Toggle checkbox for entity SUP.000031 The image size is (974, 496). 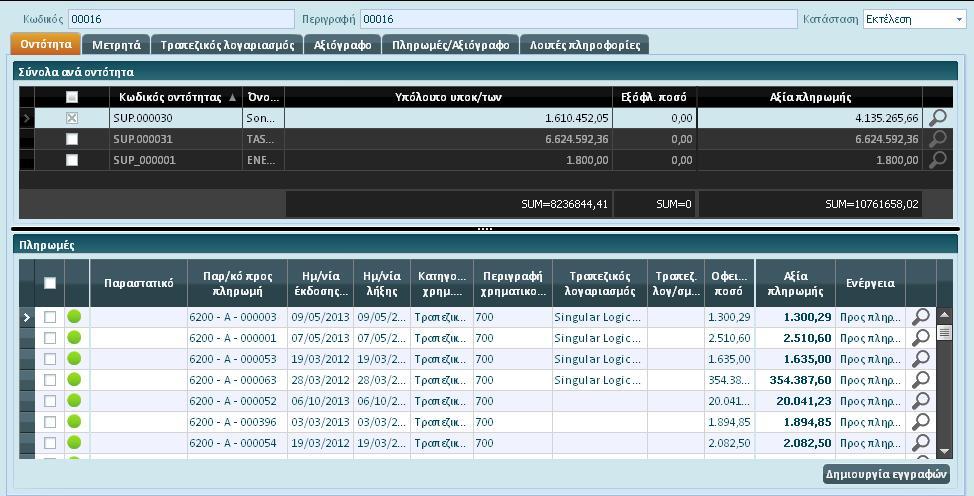click(71, 139)
